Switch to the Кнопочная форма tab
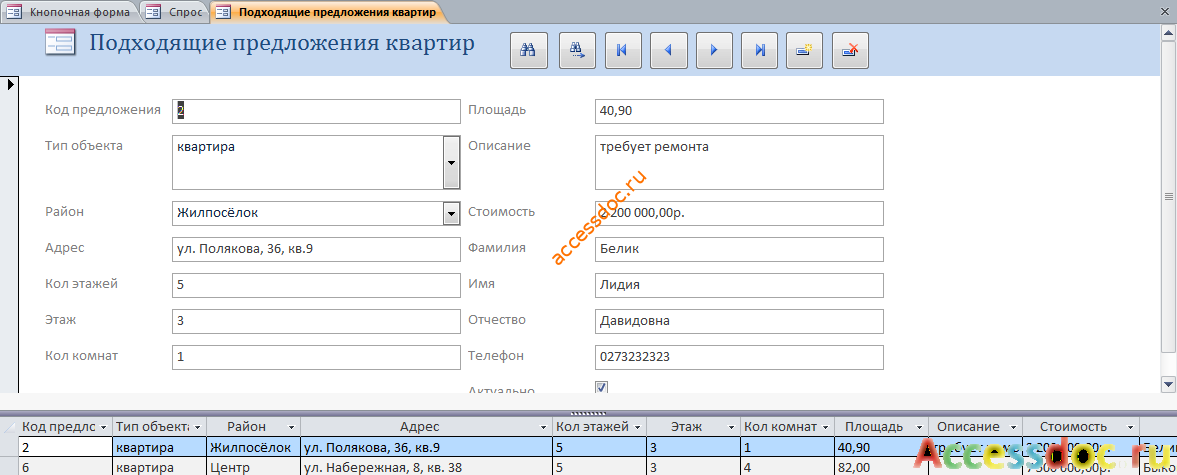Viewport: 1177px width, 475px height. click(71, 12)
